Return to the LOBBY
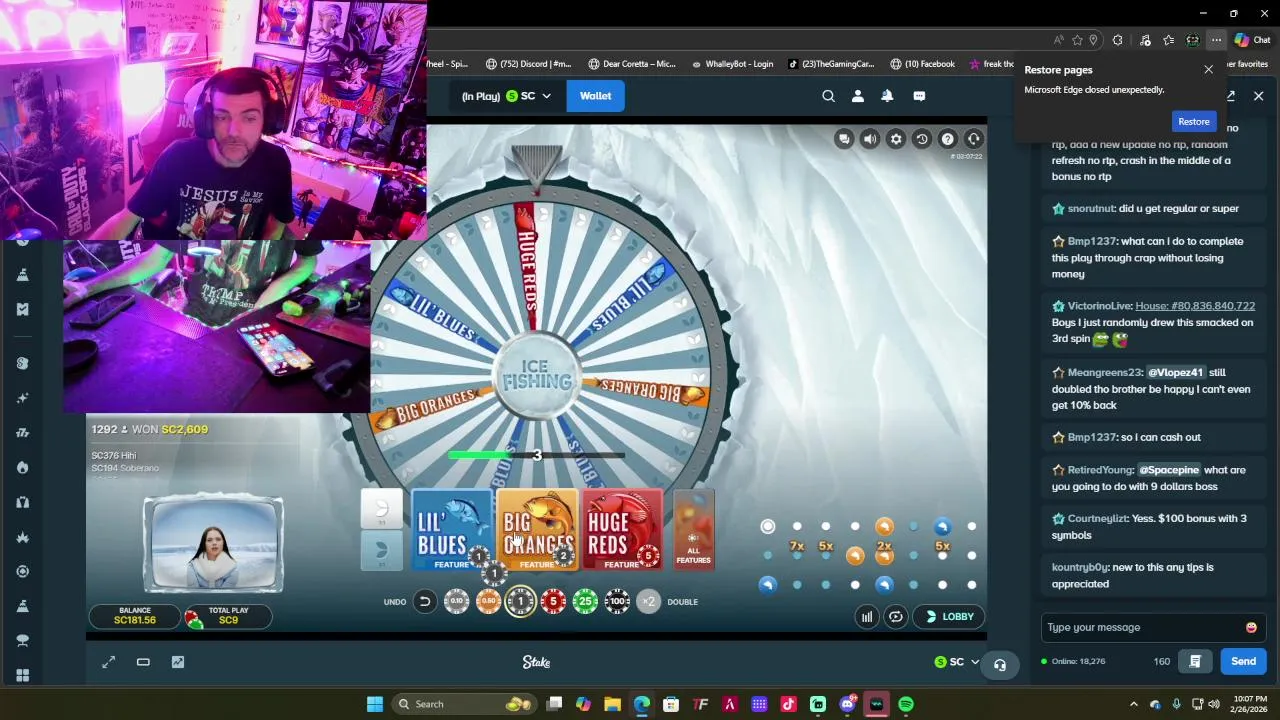This screenshot has height=720, width=1280. coord(949,617)
